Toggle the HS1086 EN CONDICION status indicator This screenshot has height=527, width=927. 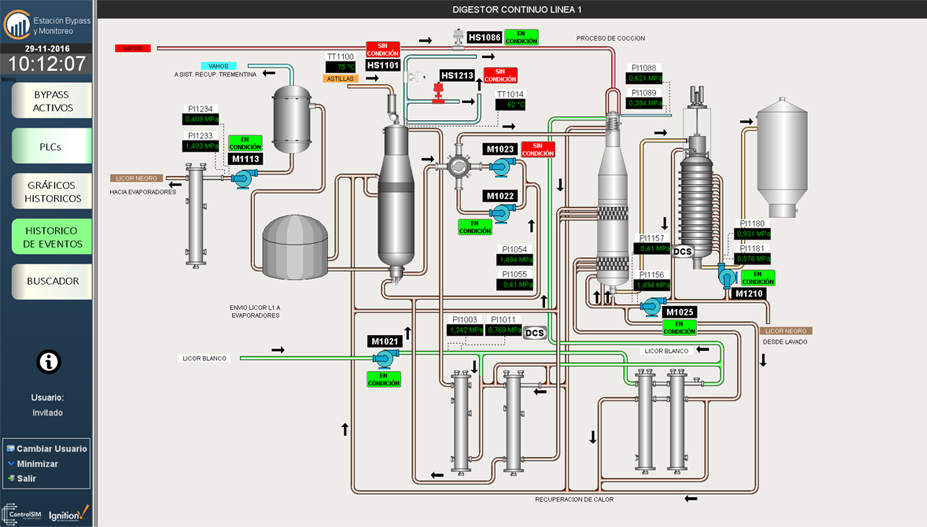pyautogui.click(x=521, y=37)
